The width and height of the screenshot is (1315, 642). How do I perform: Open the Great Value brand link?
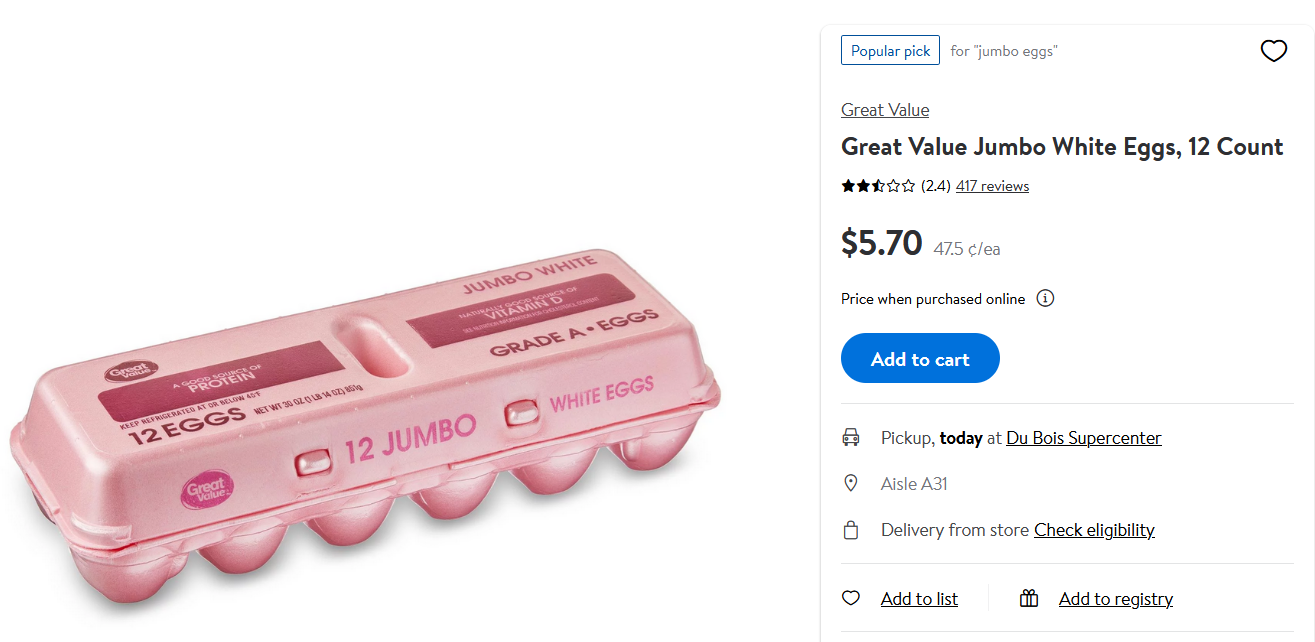[x=885, y=110]
